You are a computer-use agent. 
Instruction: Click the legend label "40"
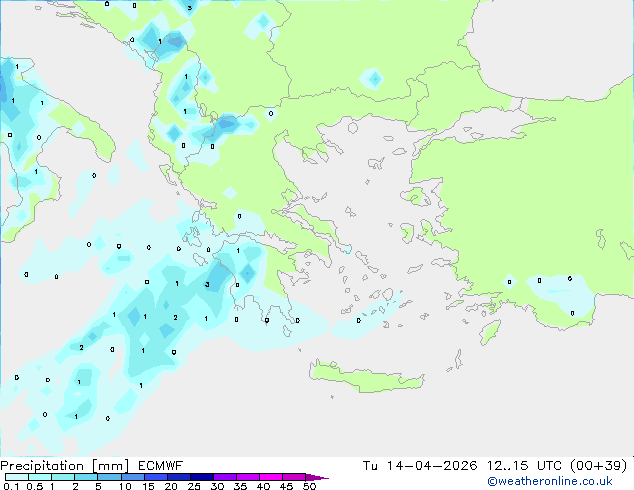(x=263, y=486)
